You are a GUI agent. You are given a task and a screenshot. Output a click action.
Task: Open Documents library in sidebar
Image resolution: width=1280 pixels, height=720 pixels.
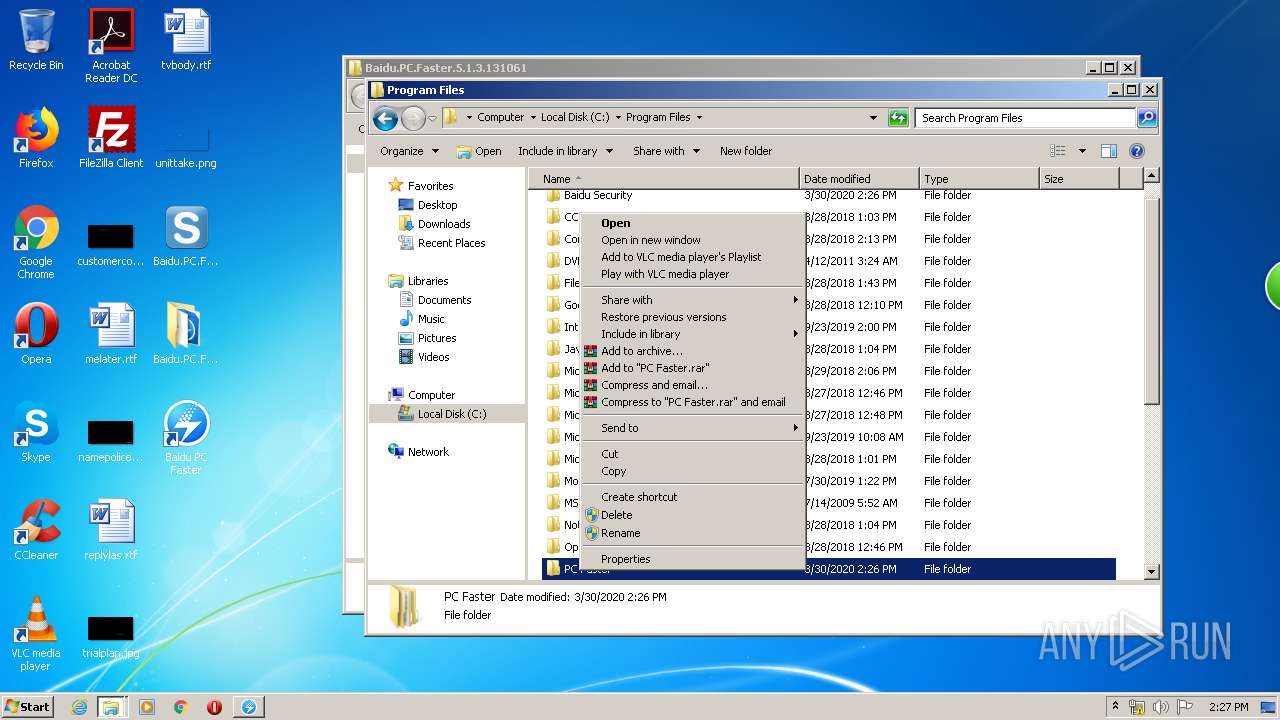click(444, 300)
